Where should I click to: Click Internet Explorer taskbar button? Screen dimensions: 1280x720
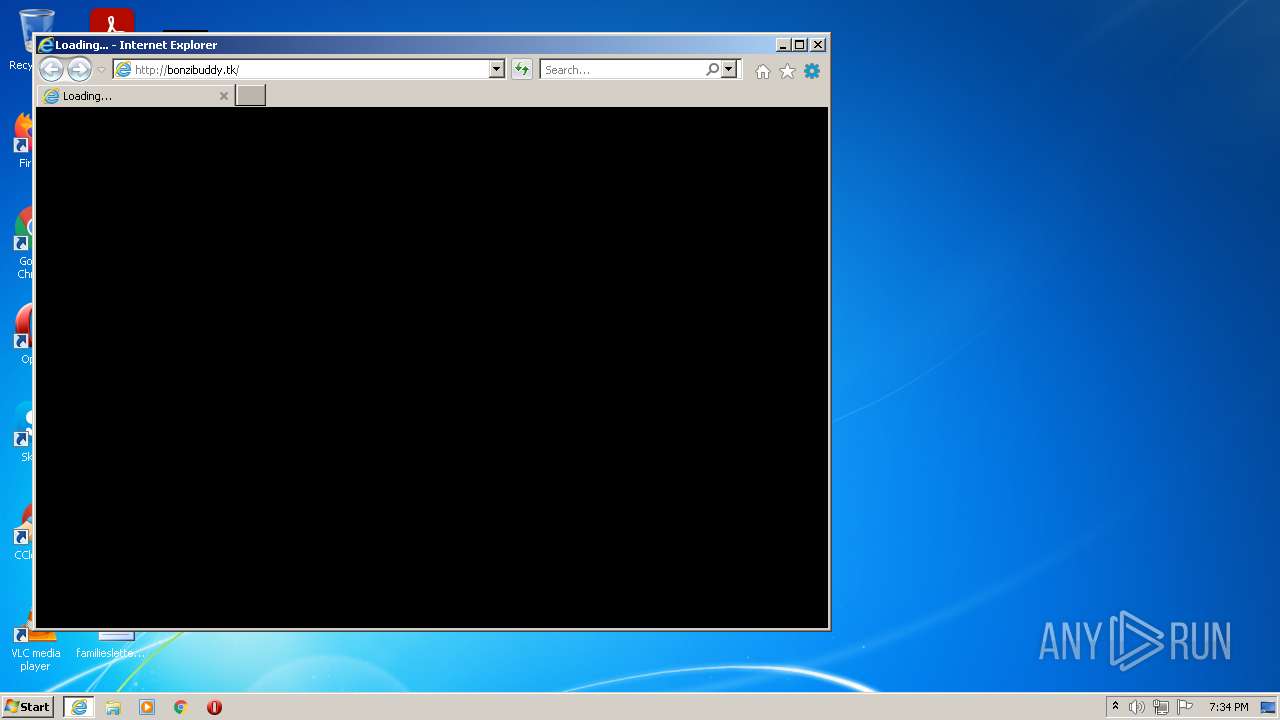(79, 707)
